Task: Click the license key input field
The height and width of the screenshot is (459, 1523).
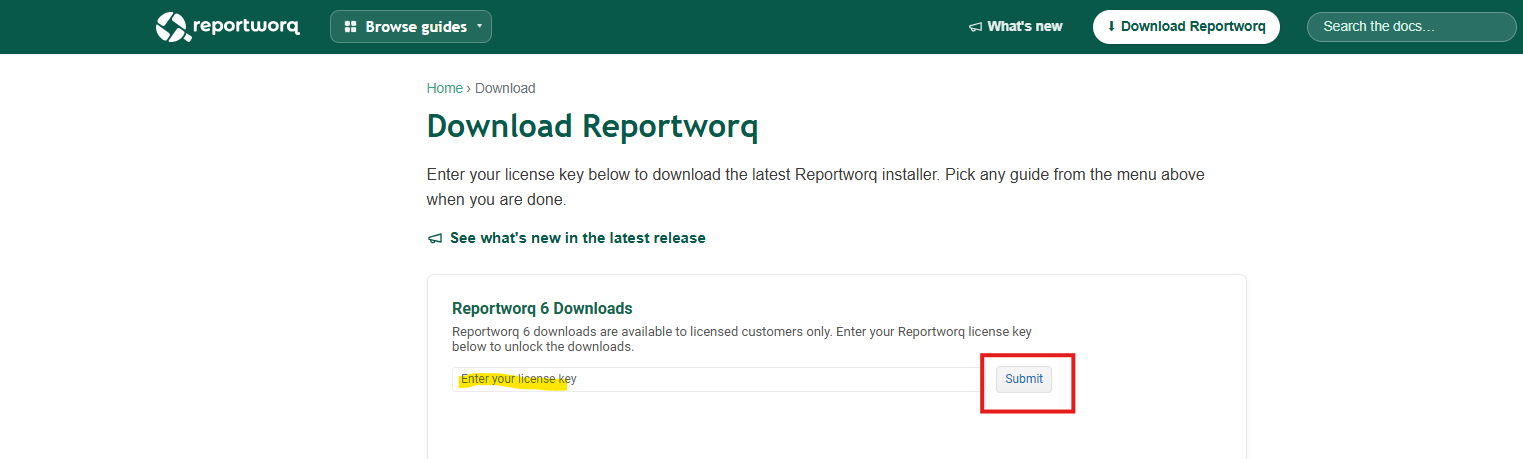Action: 718,379
